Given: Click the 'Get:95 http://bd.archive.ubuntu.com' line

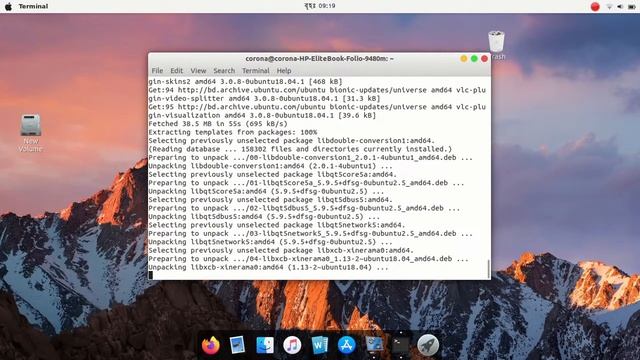Looking at the screenshot, I should click(317, 107).
